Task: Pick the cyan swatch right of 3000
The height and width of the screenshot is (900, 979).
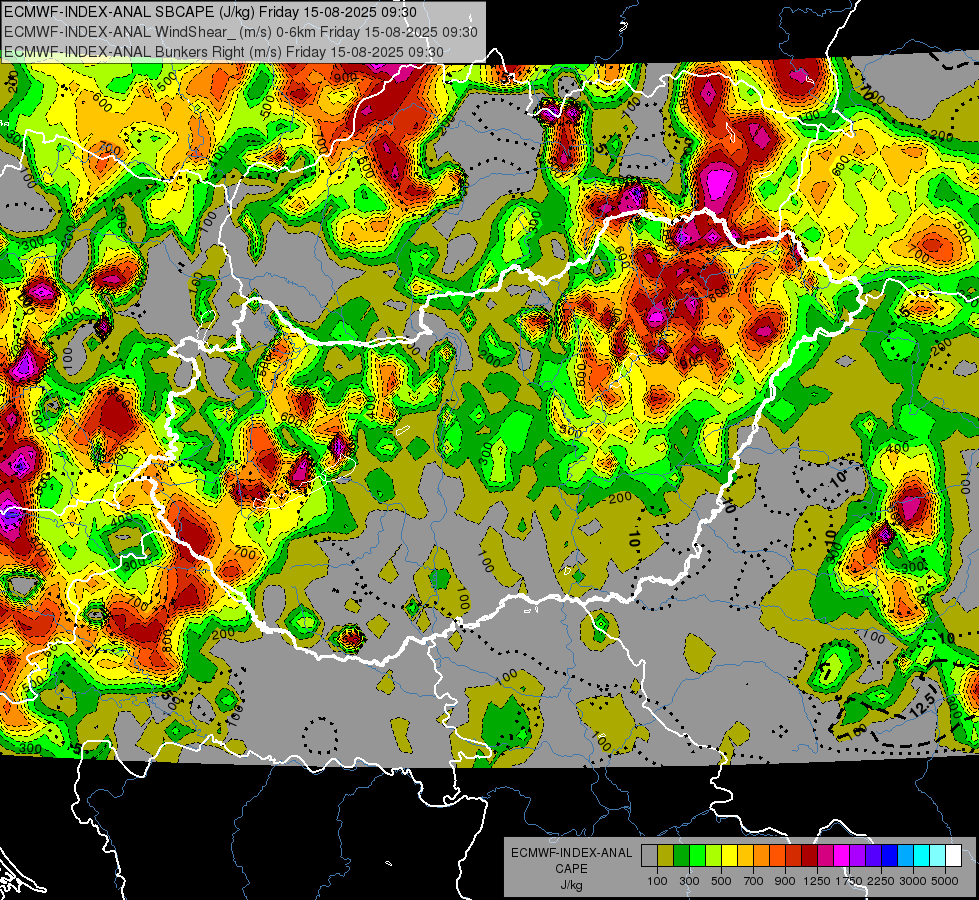Action: pyautogui.click(x=922, y=856)
